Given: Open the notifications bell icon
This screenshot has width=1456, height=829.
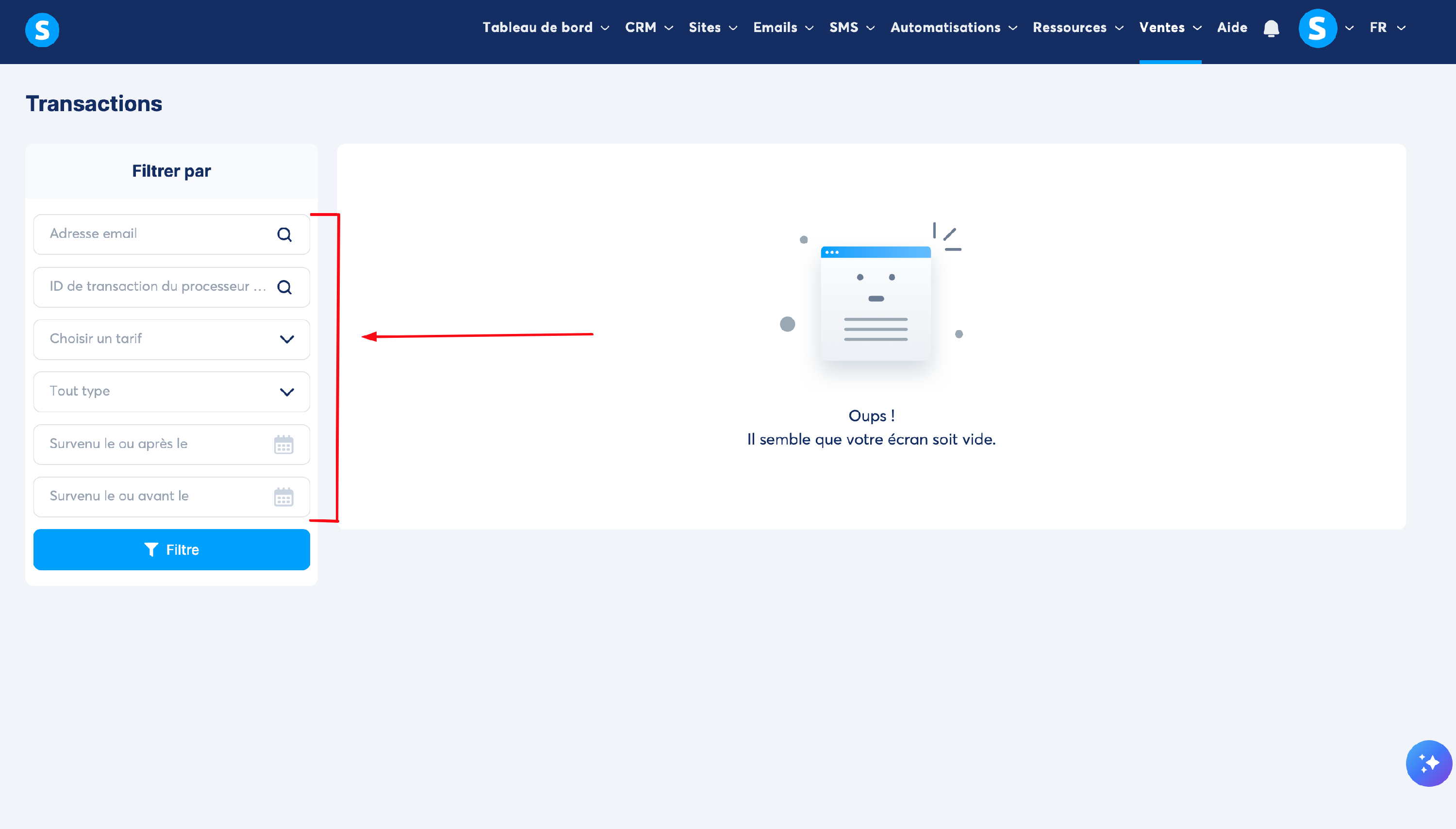Looking at the screenshot, I should [1271, 28].
